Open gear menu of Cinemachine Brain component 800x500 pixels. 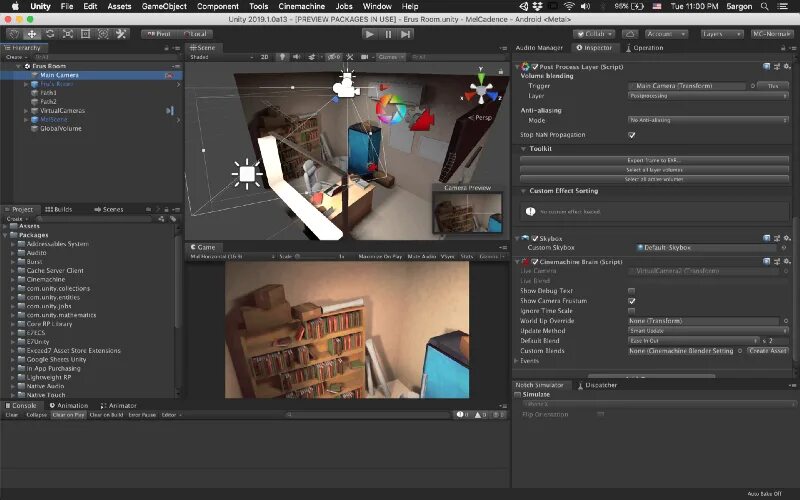pyautogui.click(x=787, y=261)
